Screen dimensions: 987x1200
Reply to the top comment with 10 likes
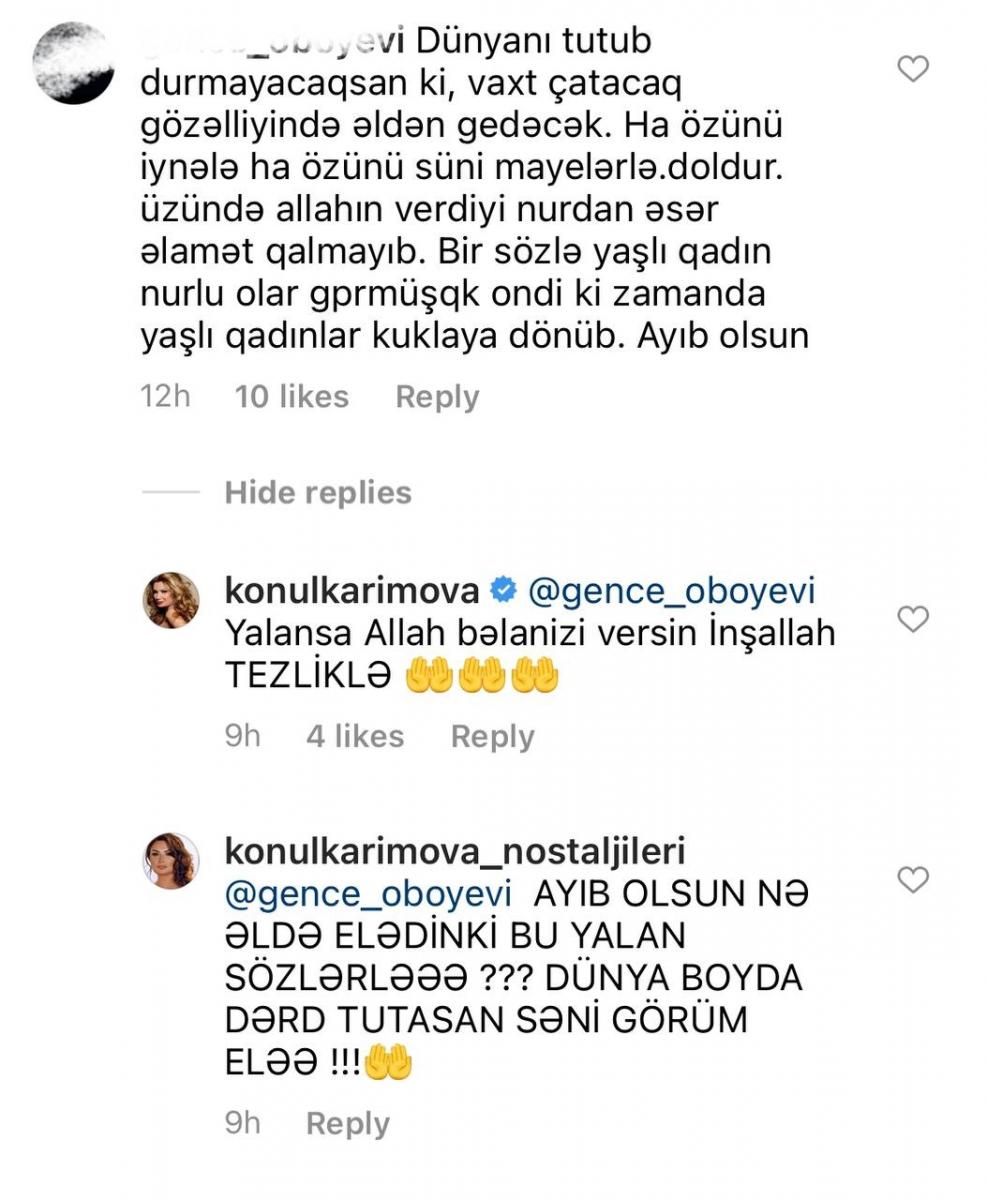coord(437,397)
